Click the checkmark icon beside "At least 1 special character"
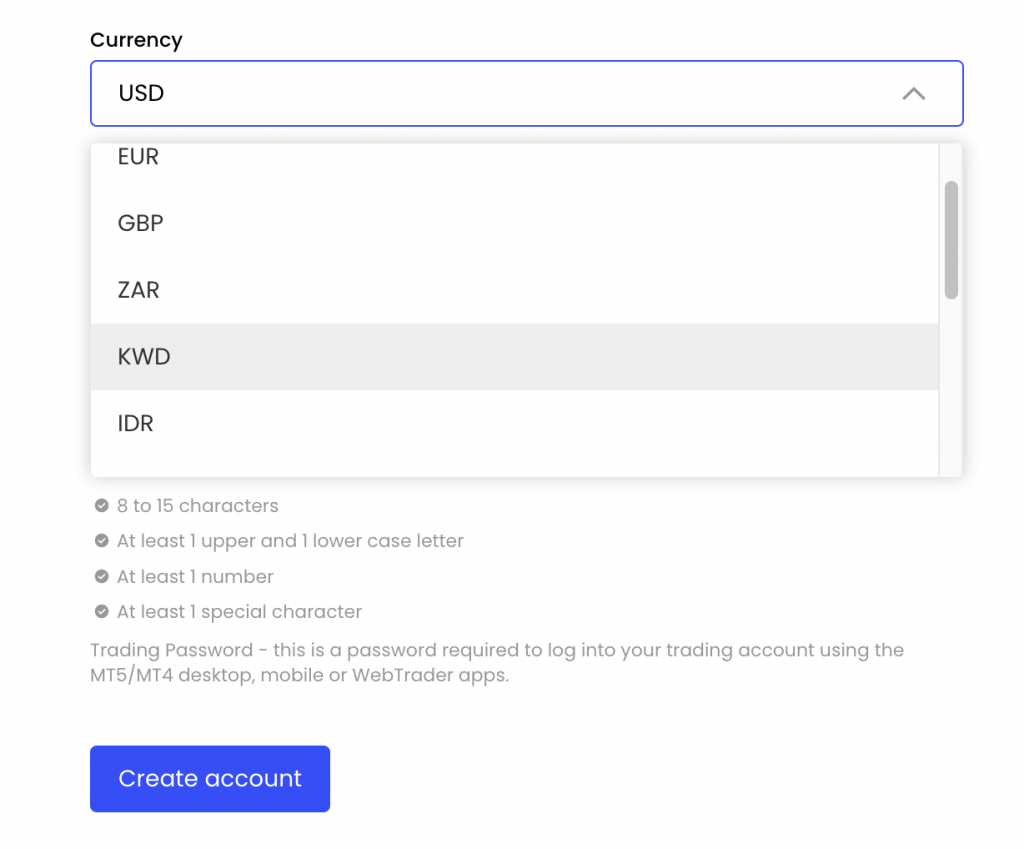1024x849 pixels. 101,612
